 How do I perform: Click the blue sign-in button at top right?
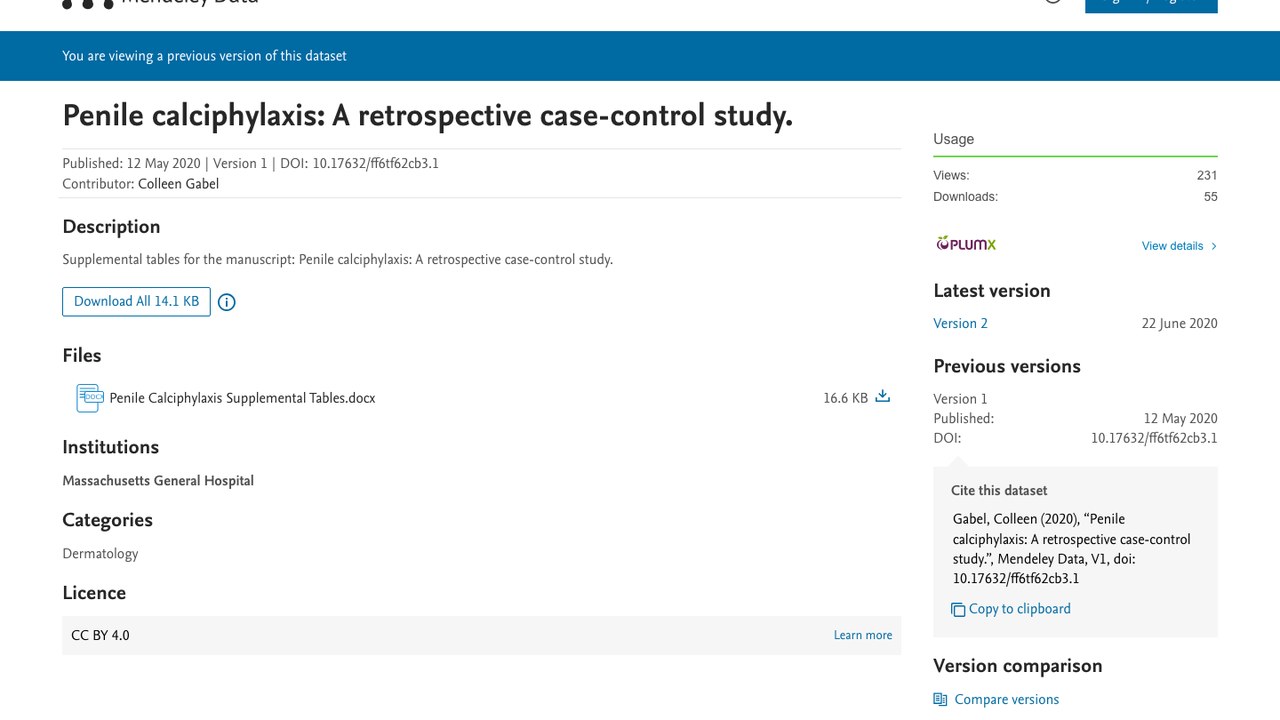[x=1151, y=5]
